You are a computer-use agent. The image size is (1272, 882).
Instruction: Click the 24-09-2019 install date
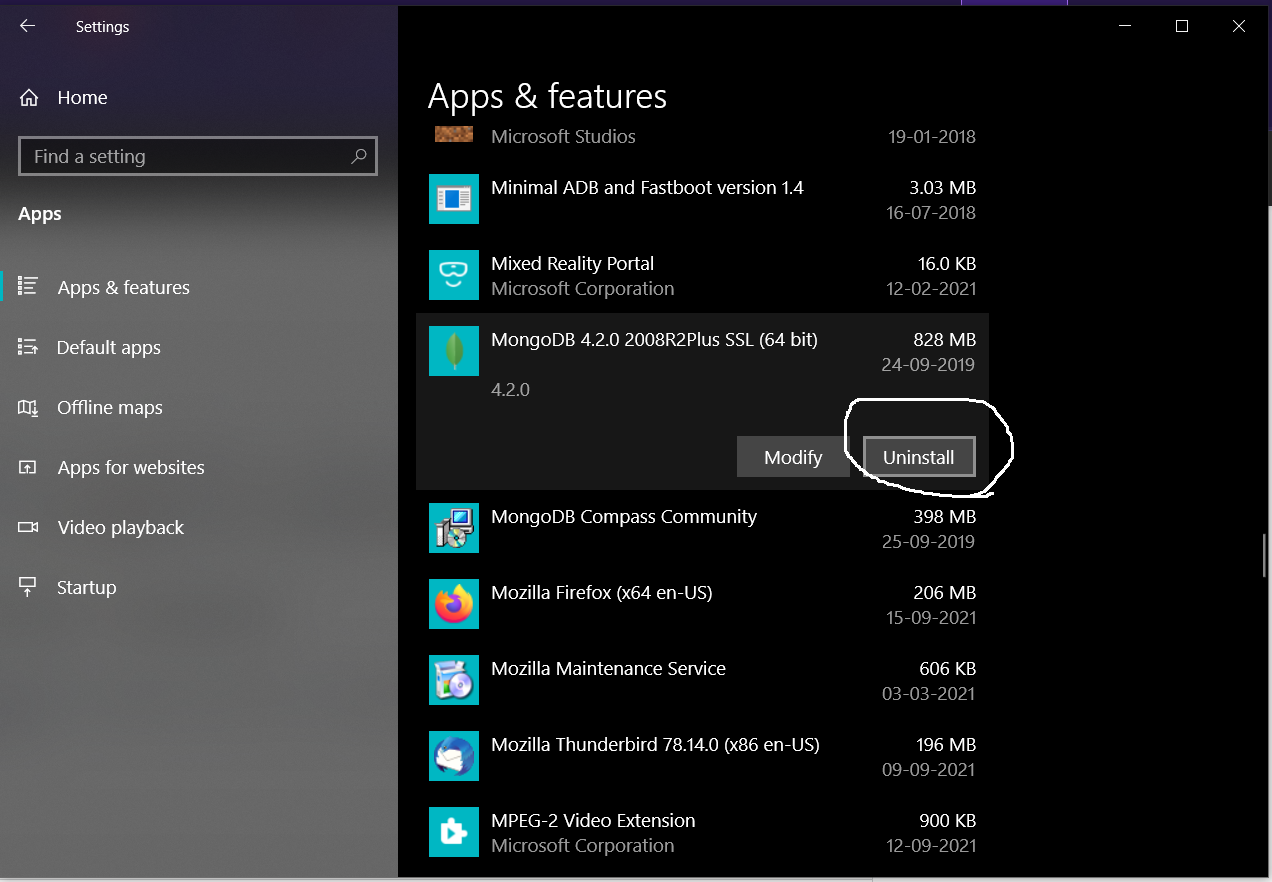tap(928, 365)
